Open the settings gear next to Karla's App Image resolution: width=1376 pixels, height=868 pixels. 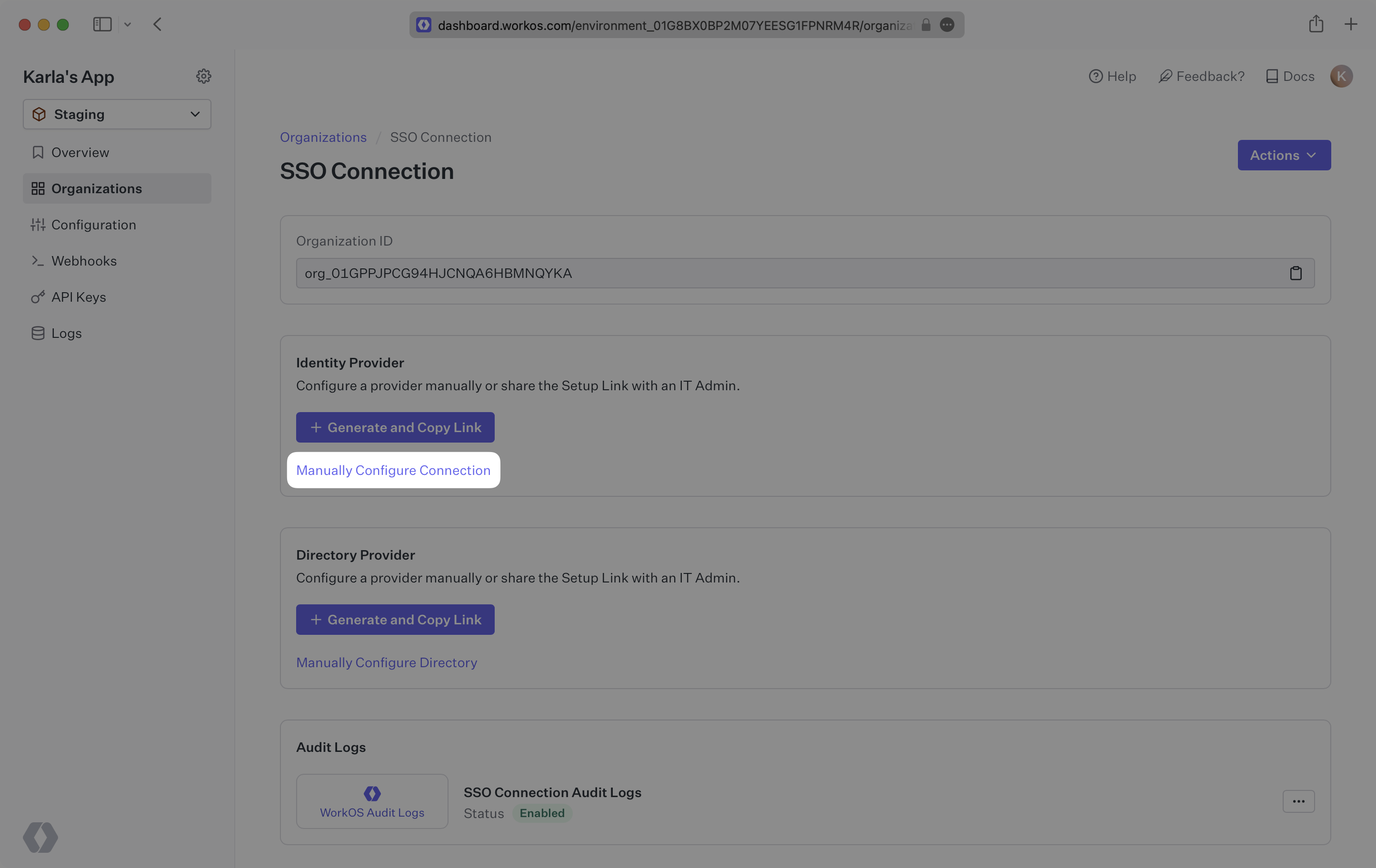coord(204,76)
